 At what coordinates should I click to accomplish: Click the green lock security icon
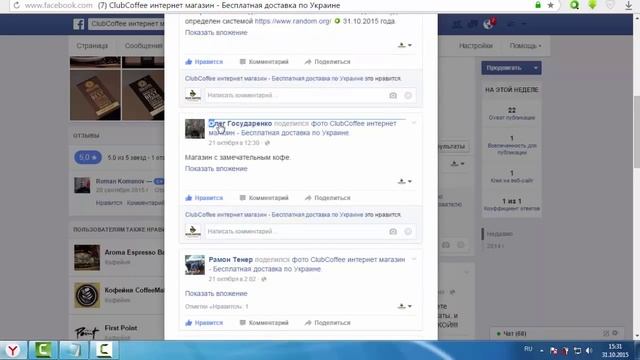(x=538, y=5)
